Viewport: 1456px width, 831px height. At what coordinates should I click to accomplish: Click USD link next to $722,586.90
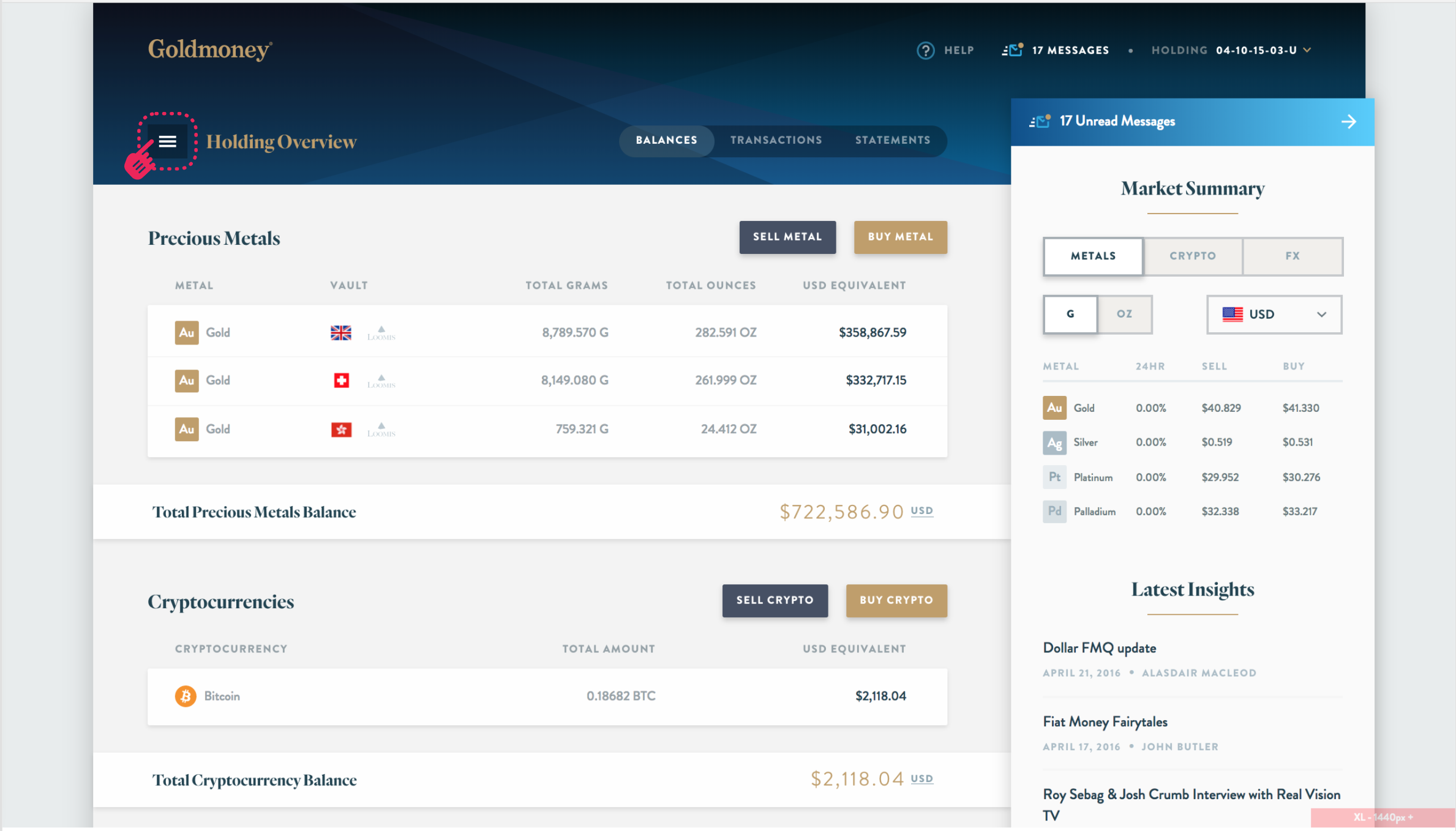921,511
